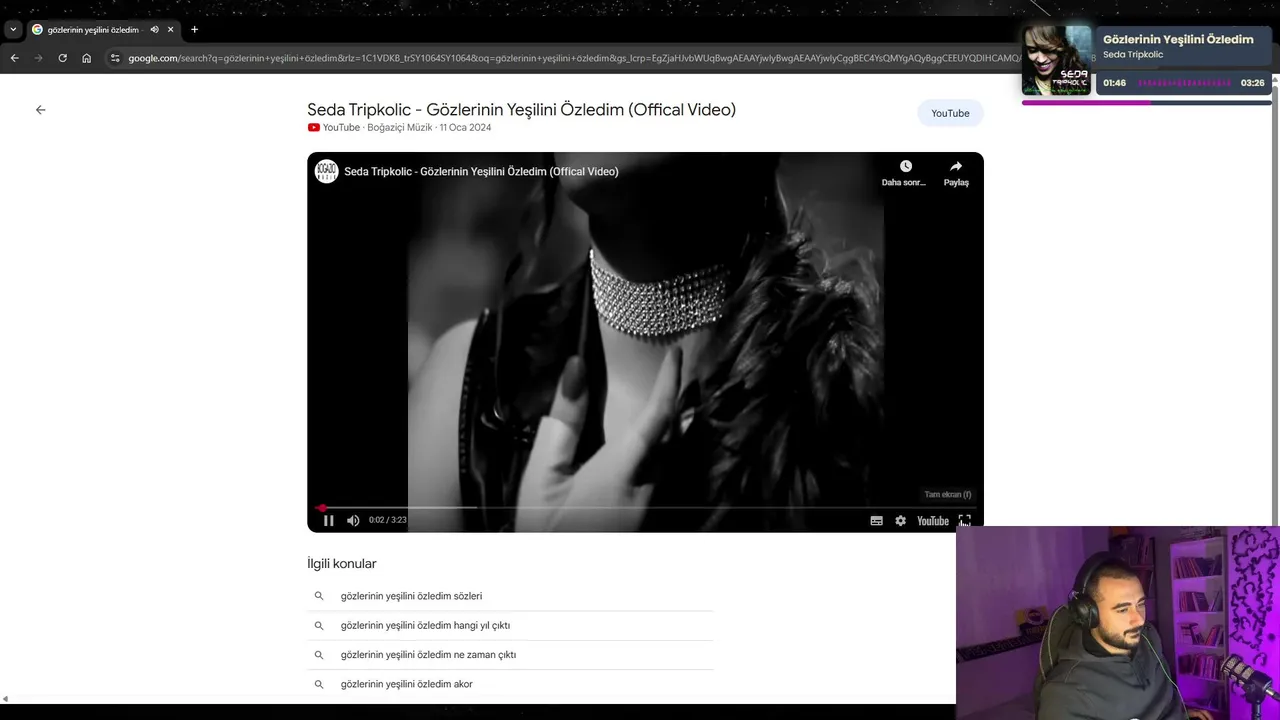The width and height of the screenshot is (1280, 720).
Task: Go back with the page back arrow
Action: pyautogui.click(x=40, y=110)
